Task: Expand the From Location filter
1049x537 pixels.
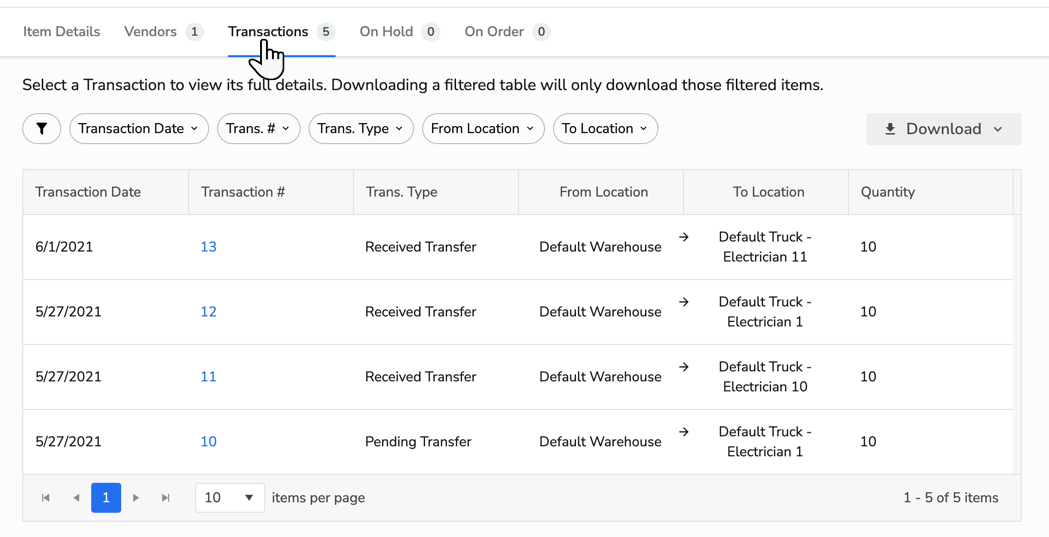Action: (482, 129)
